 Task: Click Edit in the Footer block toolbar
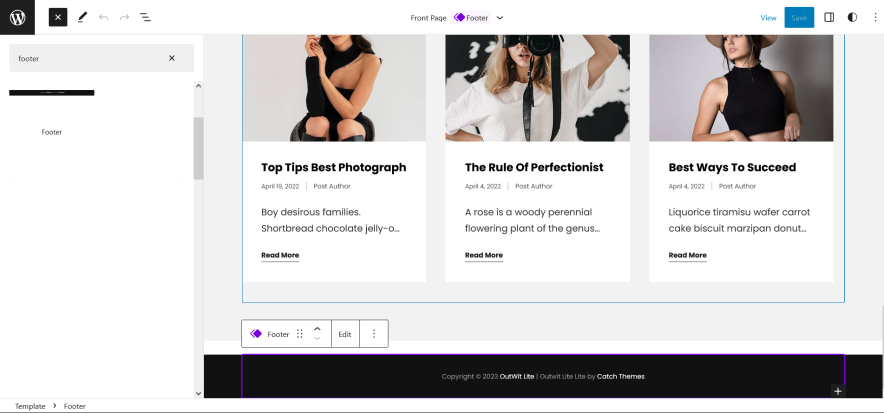click(344, 334)
